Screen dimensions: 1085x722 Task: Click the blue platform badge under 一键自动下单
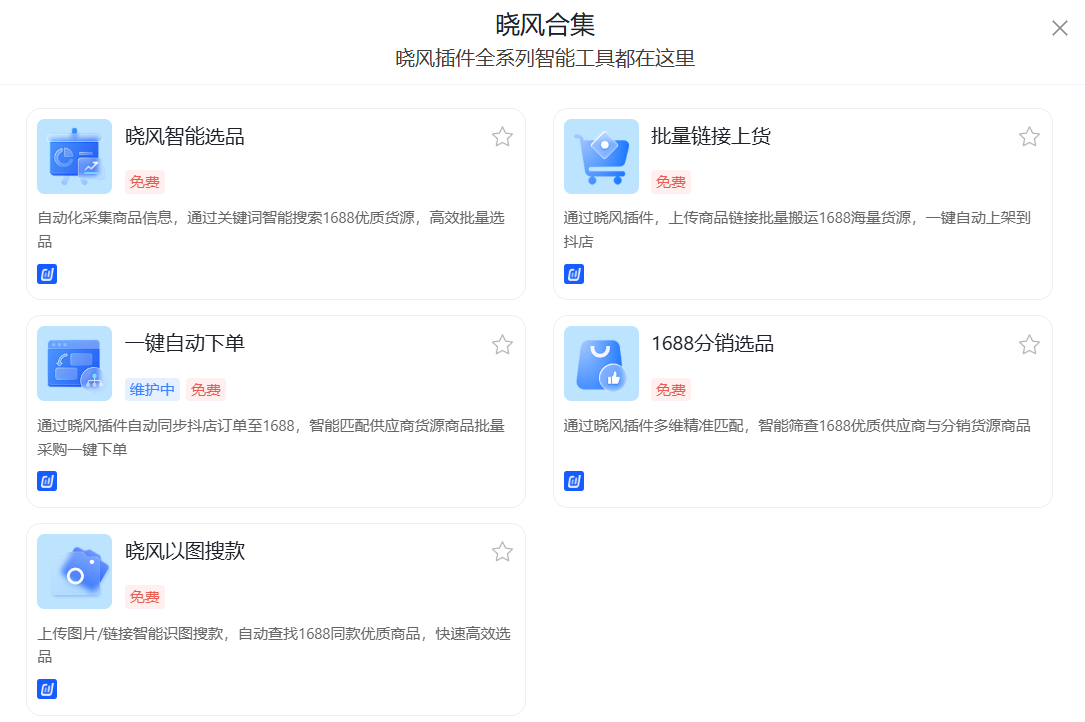pyautogui.click(x=47, y=481)
